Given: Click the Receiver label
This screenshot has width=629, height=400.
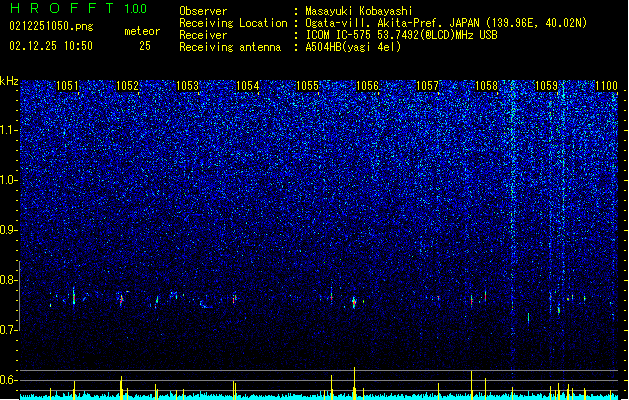Looking at the screenshot, I should (203, 35).
